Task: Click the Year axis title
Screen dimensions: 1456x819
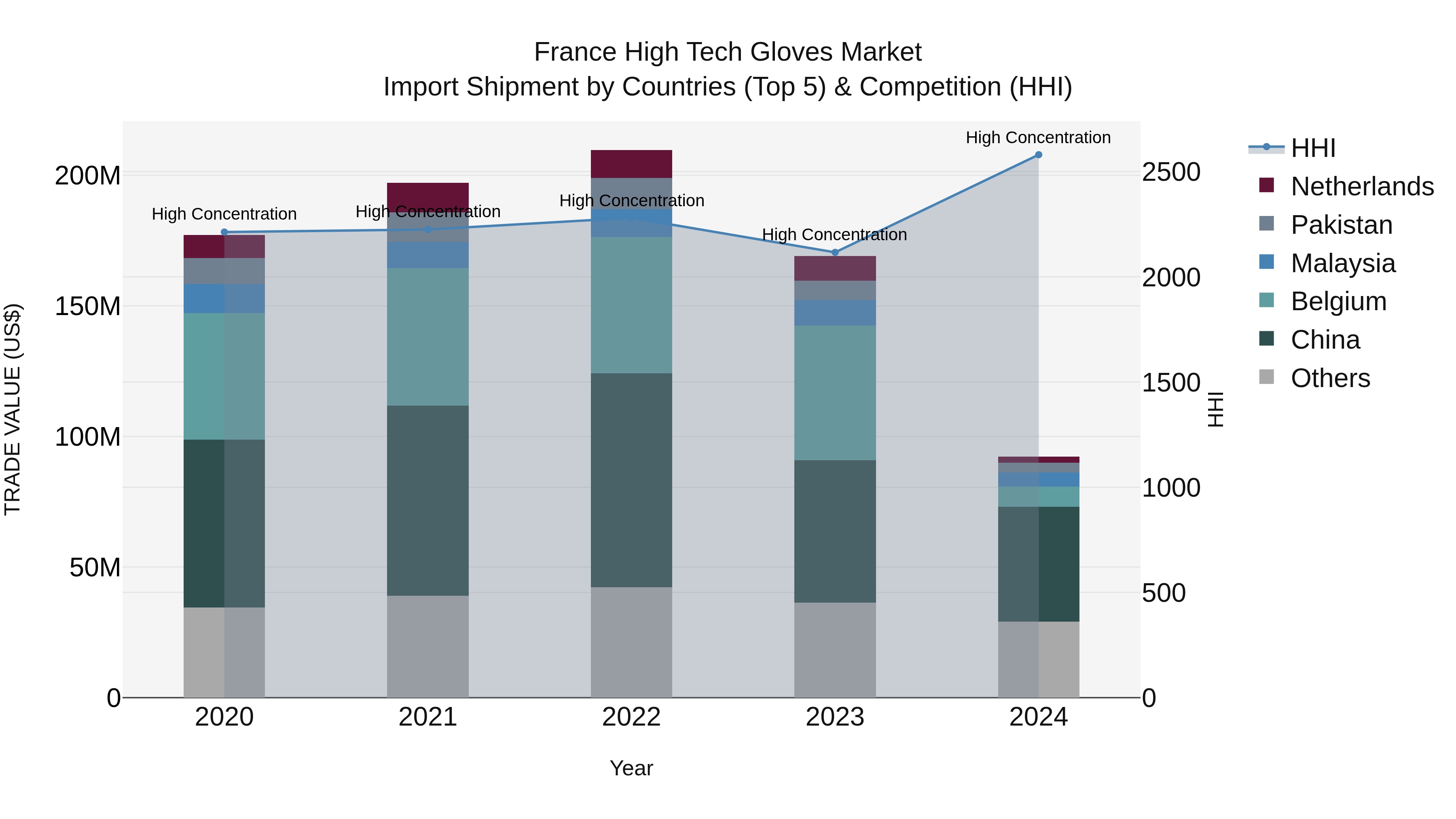Action: [x=631, y=768]
